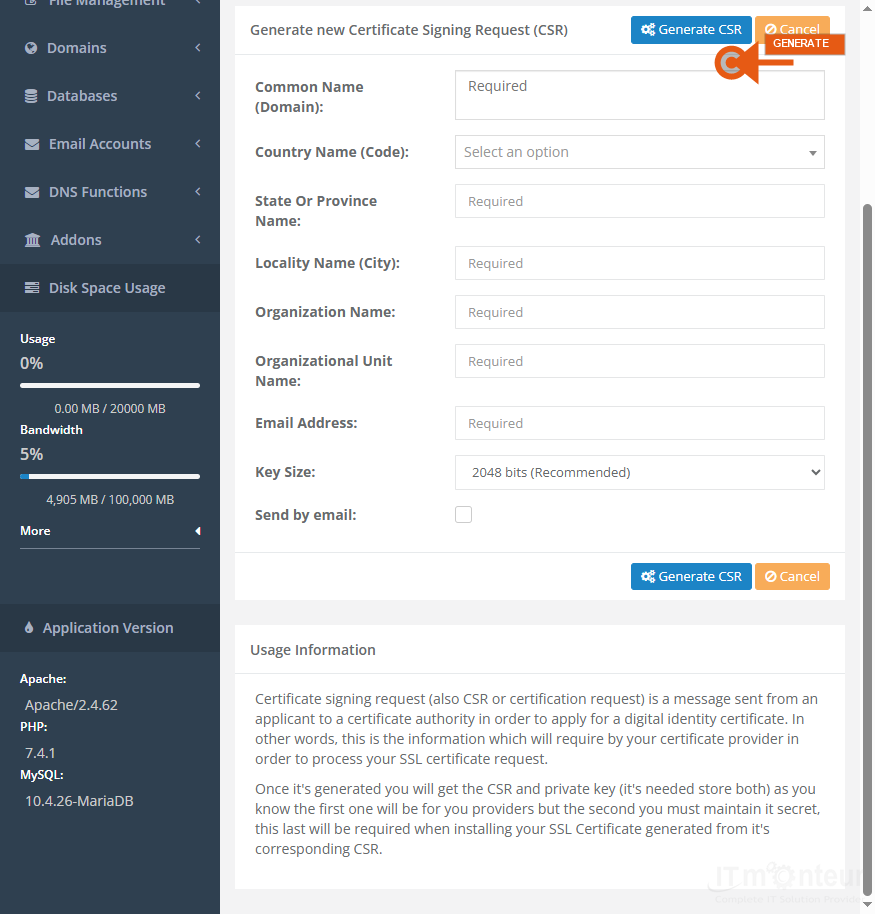Click the Application Version droplet icon
875x914 pixels.
pyautogui.click(x=29, y=628)
